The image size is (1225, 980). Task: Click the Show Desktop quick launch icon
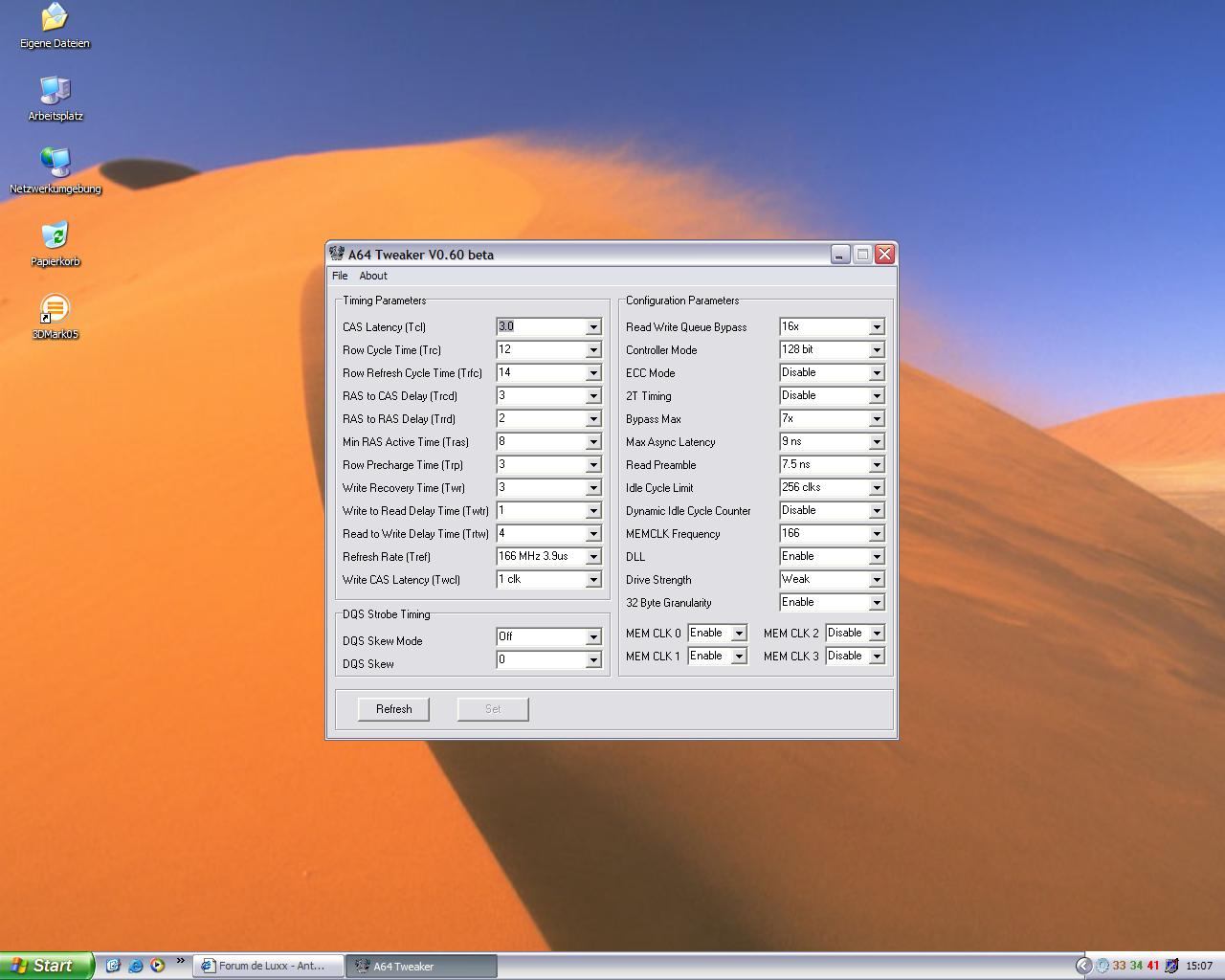pyautogui.click(x=113, y=966)
